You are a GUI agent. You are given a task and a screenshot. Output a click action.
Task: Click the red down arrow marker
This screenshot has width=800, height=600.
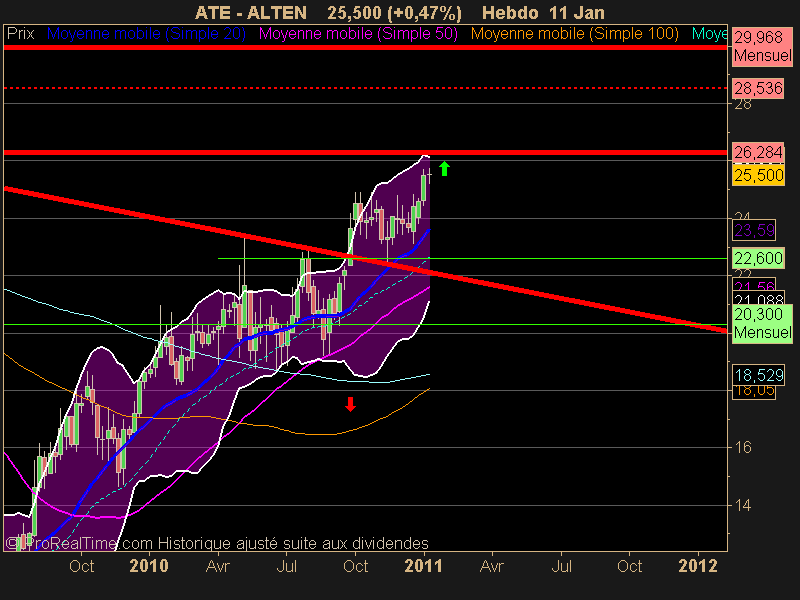click(x=350, y=404)
